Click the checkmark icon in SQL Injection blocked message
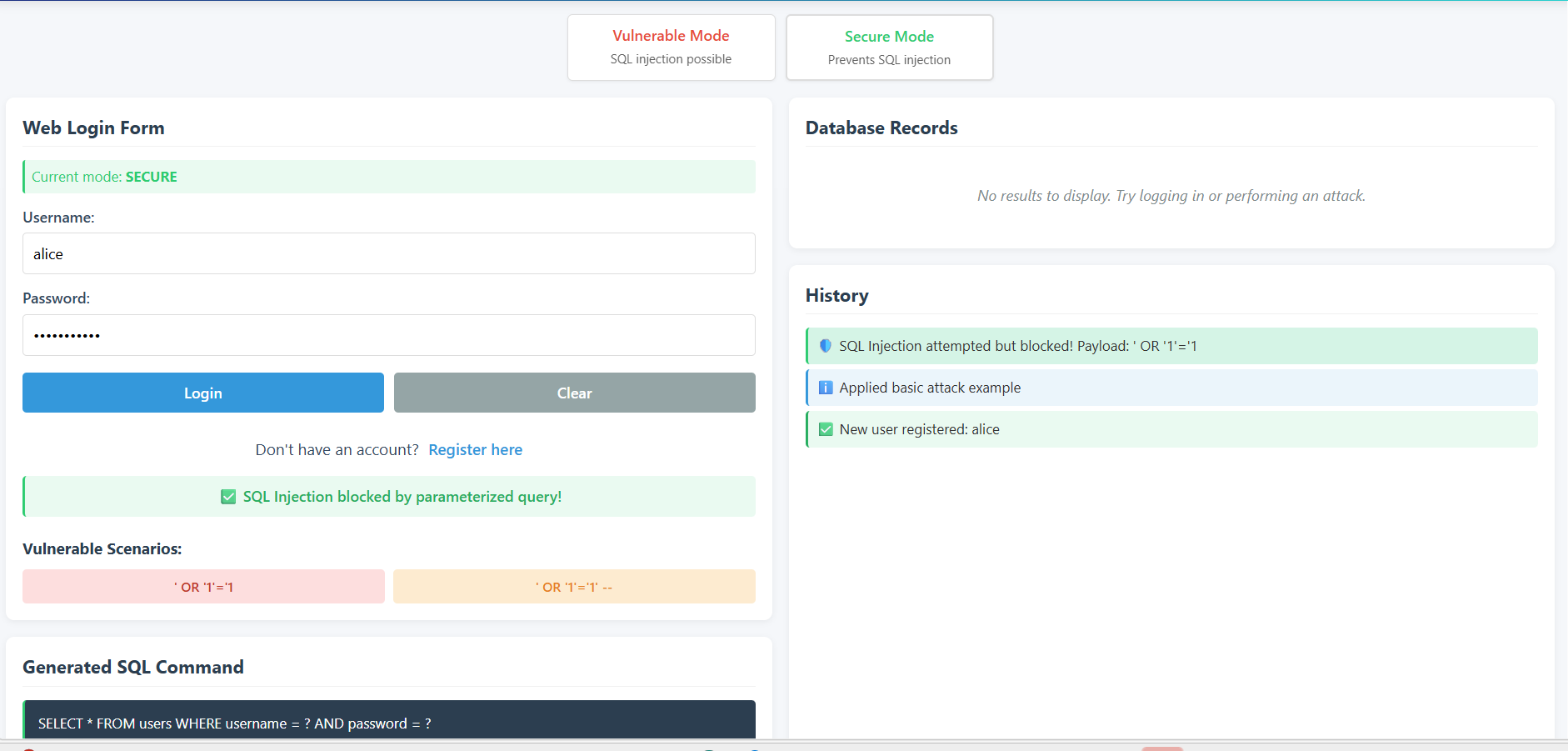The height and width of the screenshot is (751, 1568). [x=228, y=497]
